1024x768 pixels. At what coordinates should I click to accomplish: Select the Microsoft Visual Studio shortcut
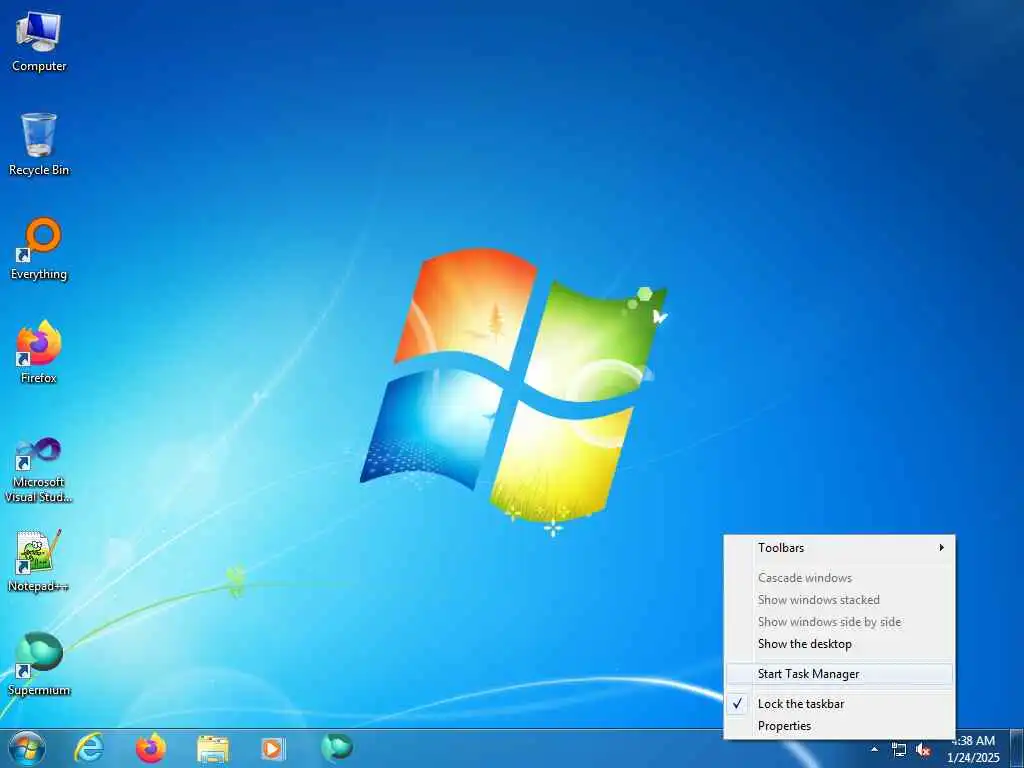(x=39, y=470)
